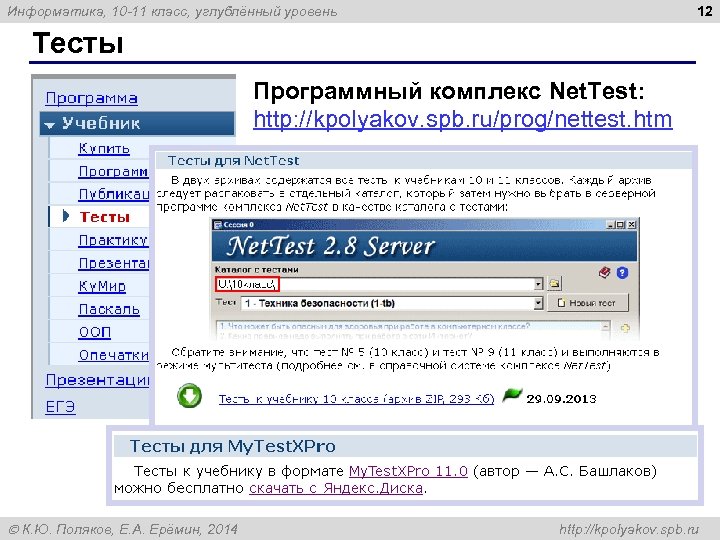Open the ЕГЭ sidebar link

(x=60, y=407)
